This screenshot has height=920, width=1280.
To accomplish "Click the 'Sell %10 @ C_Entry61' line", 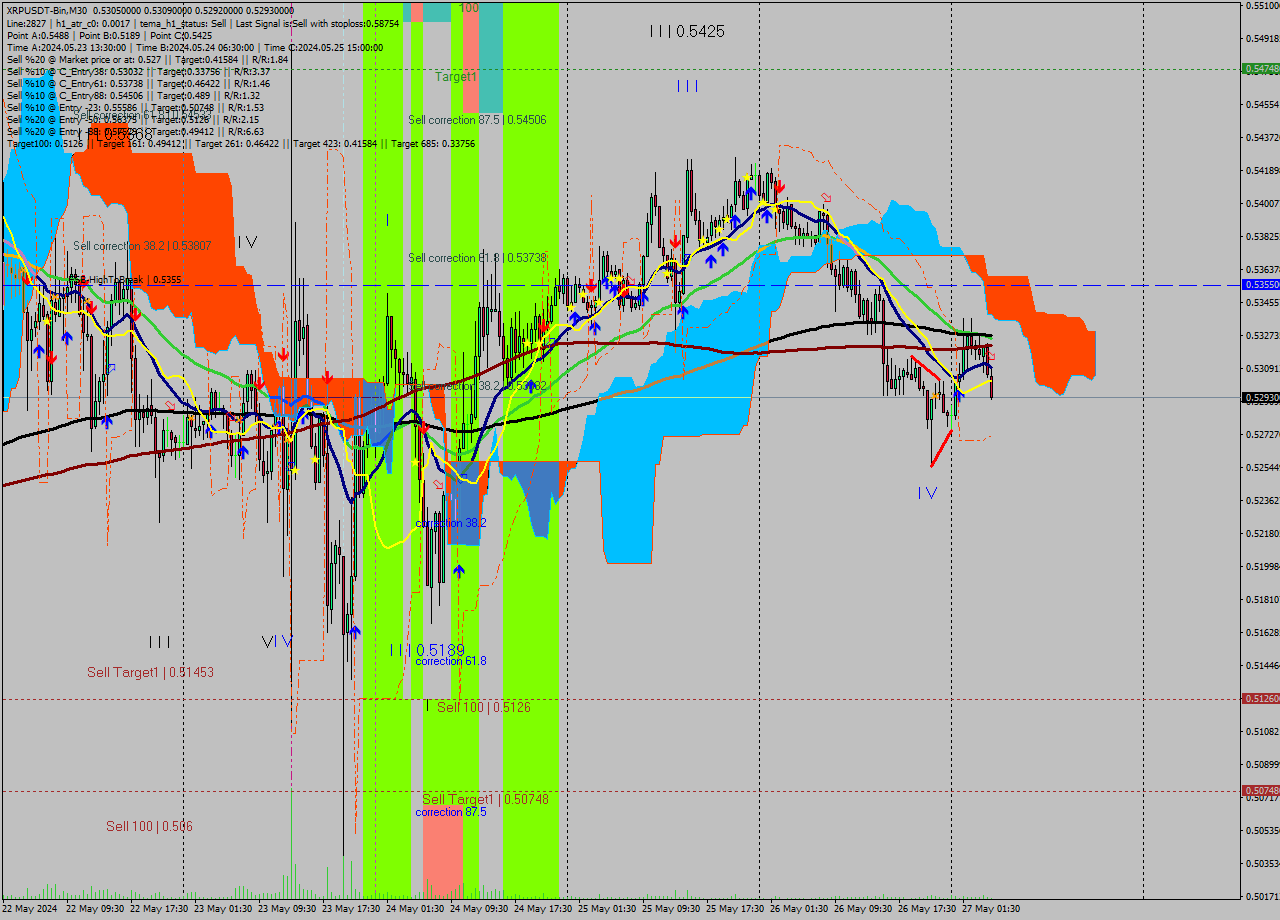I will pyautogui.click(x=138, y=83).
